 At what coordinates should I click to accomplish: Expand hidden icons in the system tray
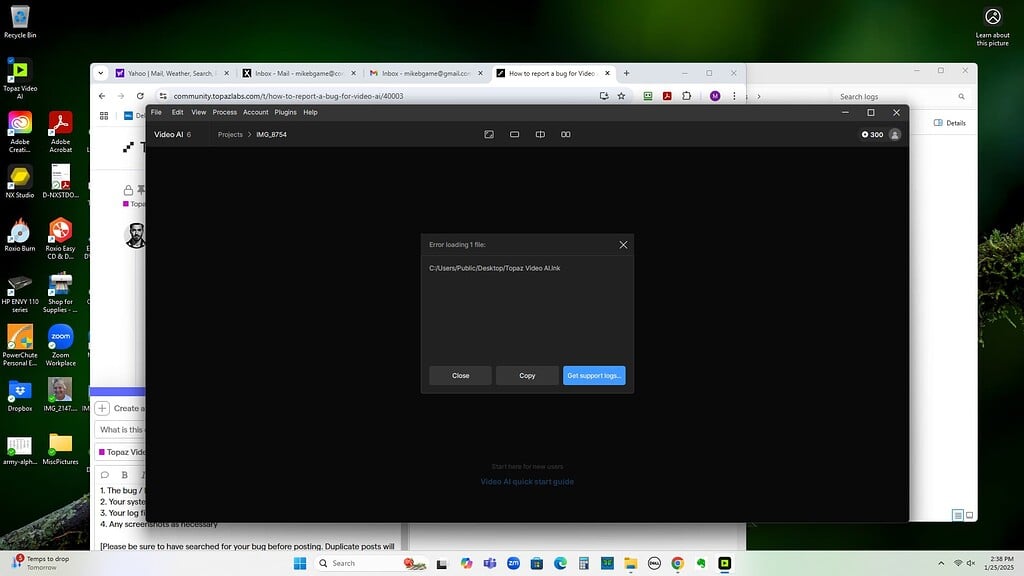(941, 563)
